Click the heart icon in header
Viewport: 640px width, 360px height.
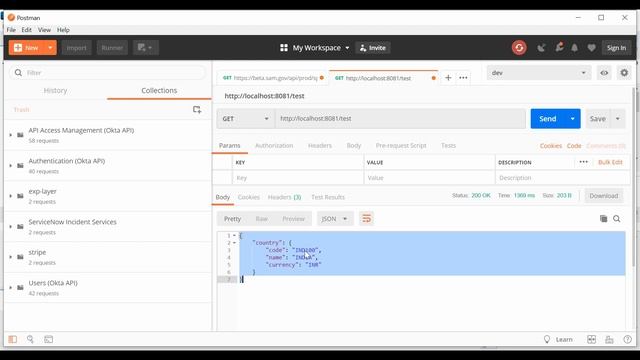click(591, 48)
